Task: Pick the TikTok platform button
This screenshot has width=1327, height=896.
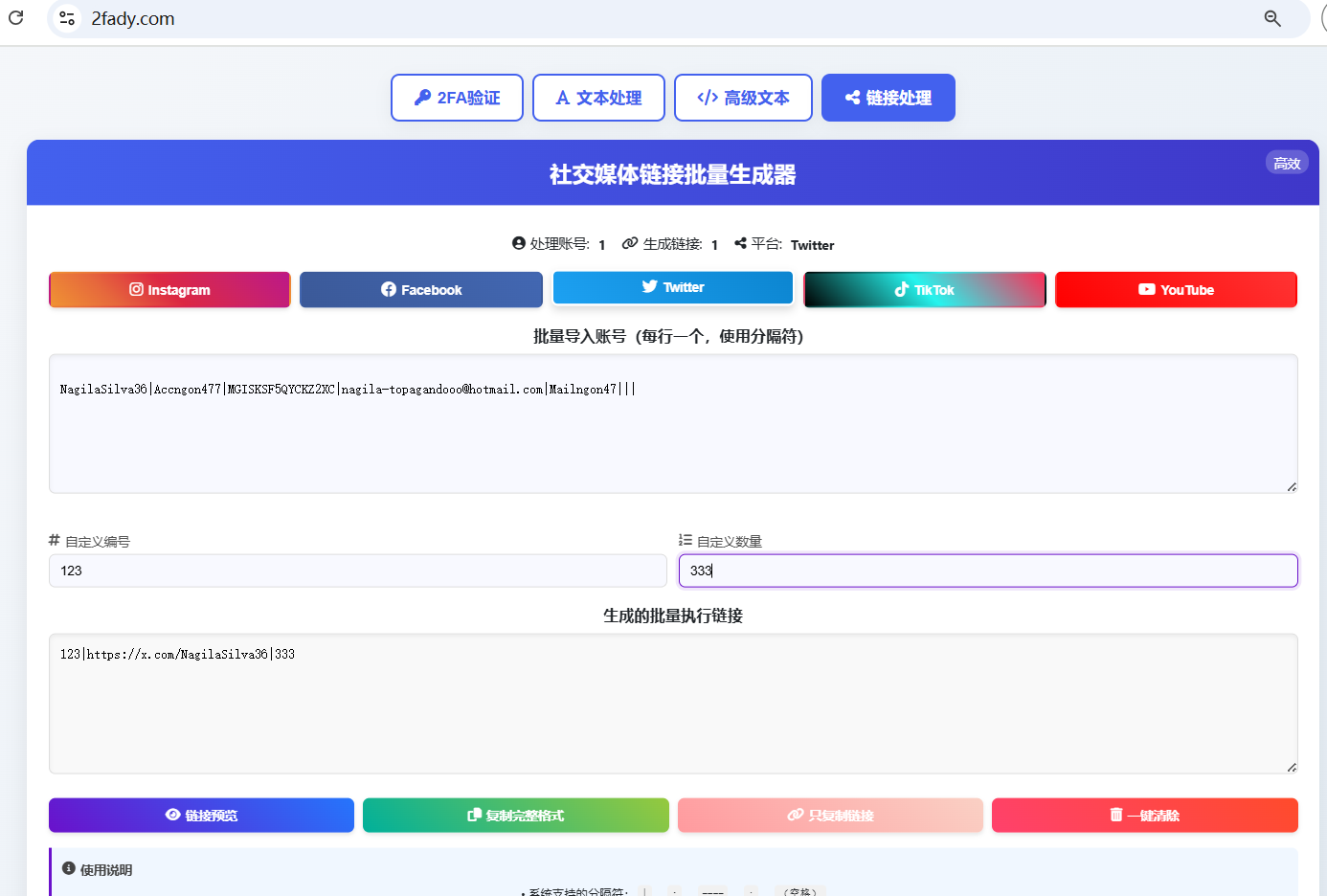Action: click(924, 290)
